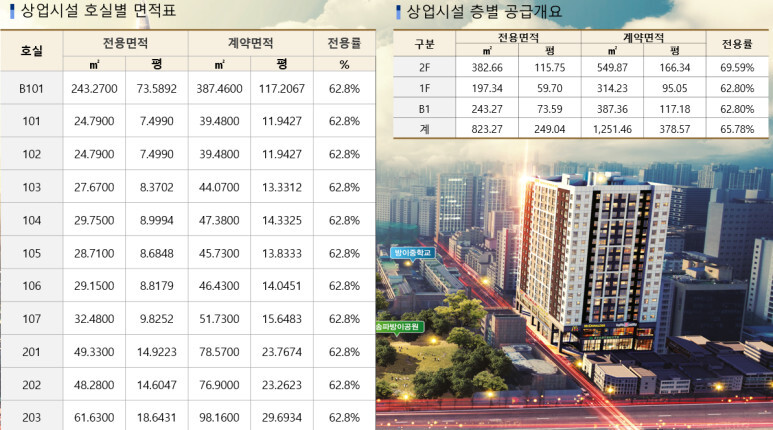Select the room 203 row label
The width and height of the screenshot is (773, 430).
click(32, 418)
